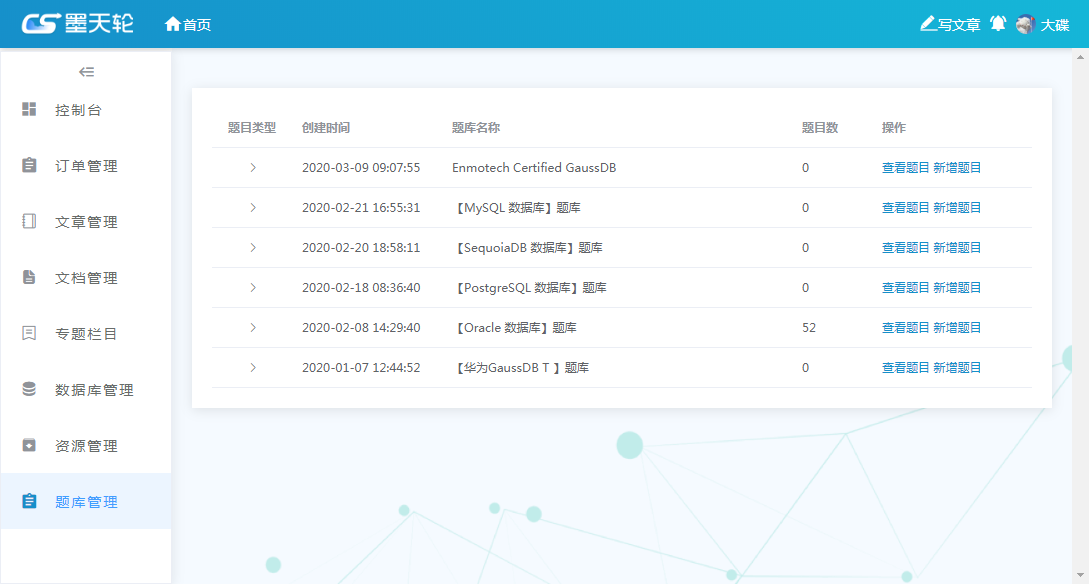The image size is (1089, 584).
Task: Click the user avatar in the header
Action: point(1025,24)
